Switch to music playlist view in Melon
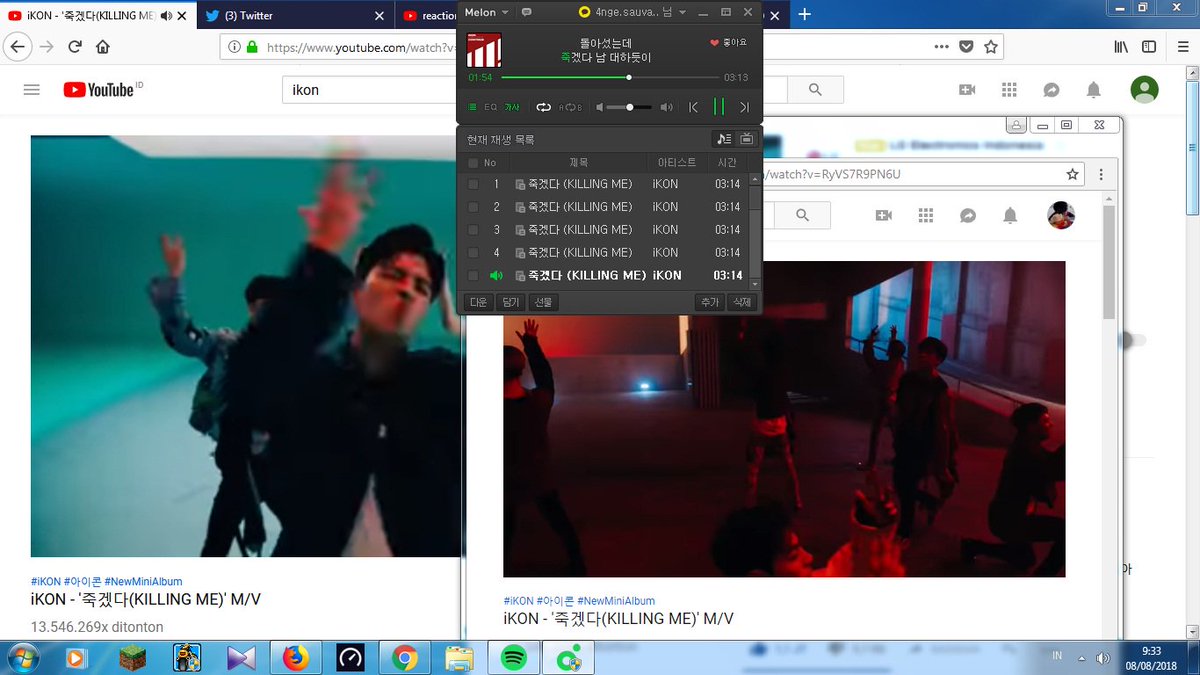Image resolution: width=1200 pixels, height=675 pixels. pos(724,139)
